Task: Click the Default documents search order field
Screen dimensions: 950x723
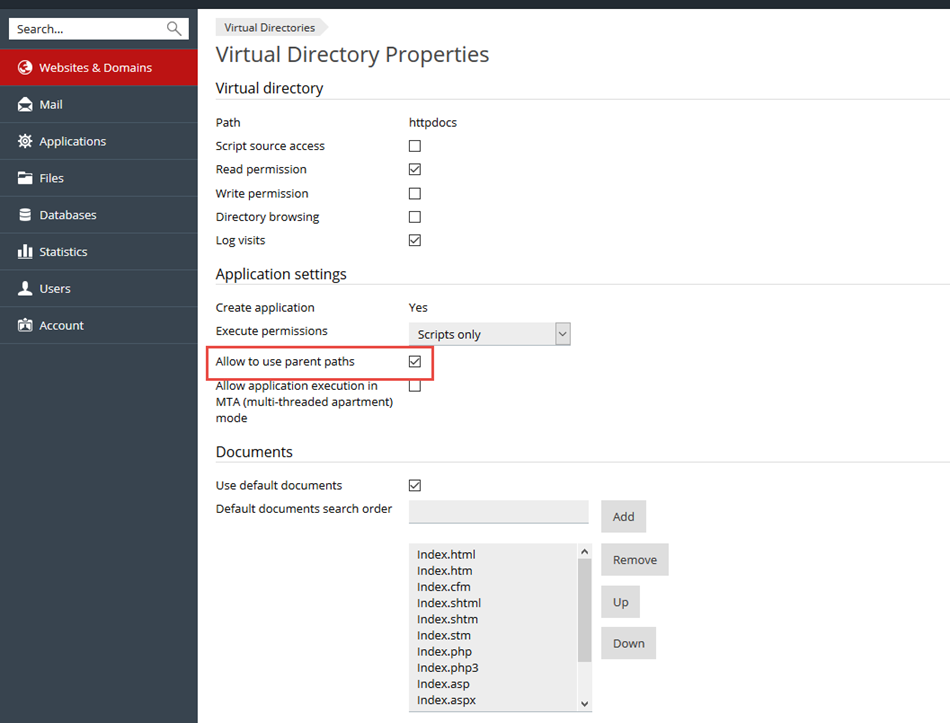Action: point(498,512)
